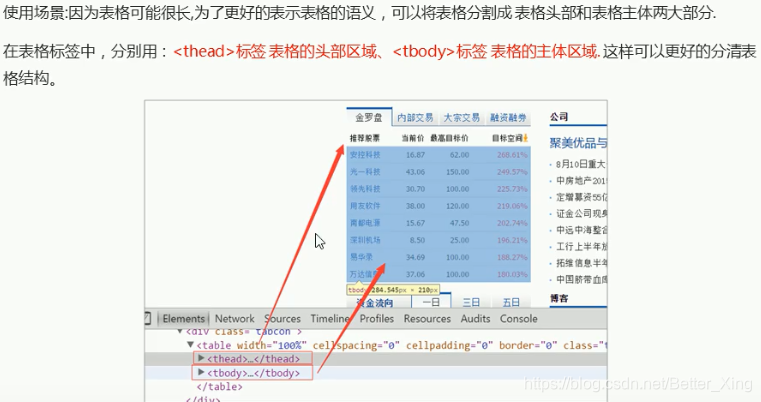This screenshot has width=761, height=402.
Task: Click the 当前价 column header
Action: tap(413, 138)
